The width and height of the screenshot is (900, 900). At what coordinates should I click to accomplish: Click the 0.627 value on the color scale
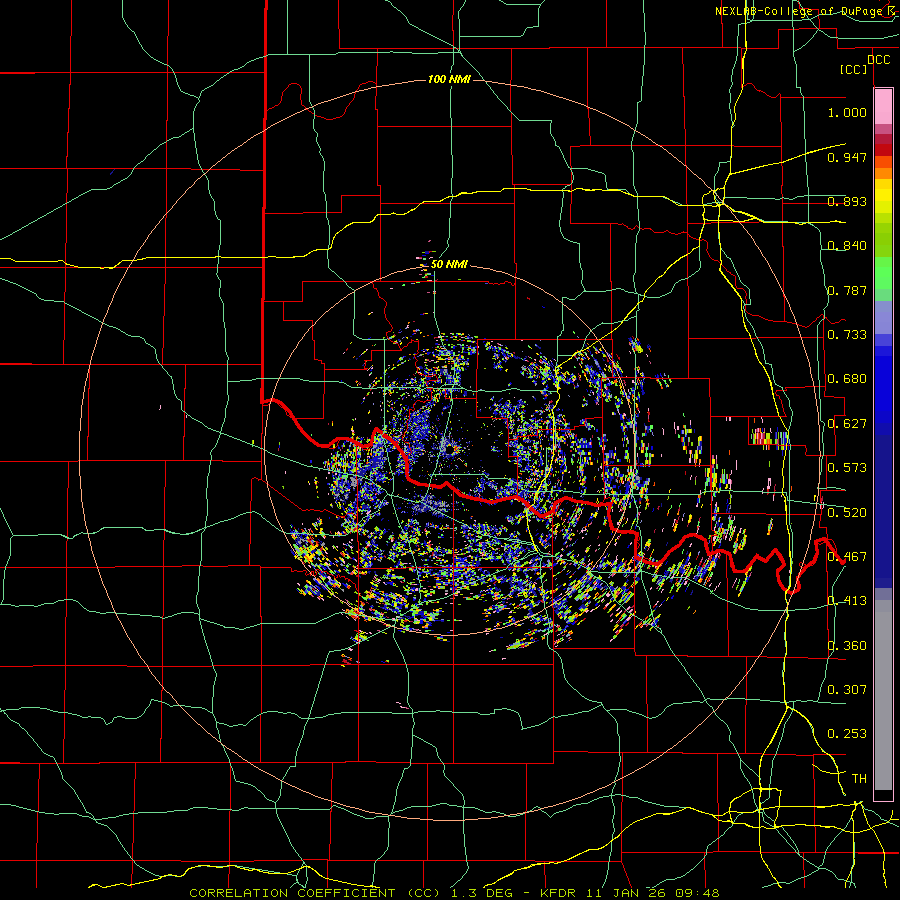pos(847,424)
